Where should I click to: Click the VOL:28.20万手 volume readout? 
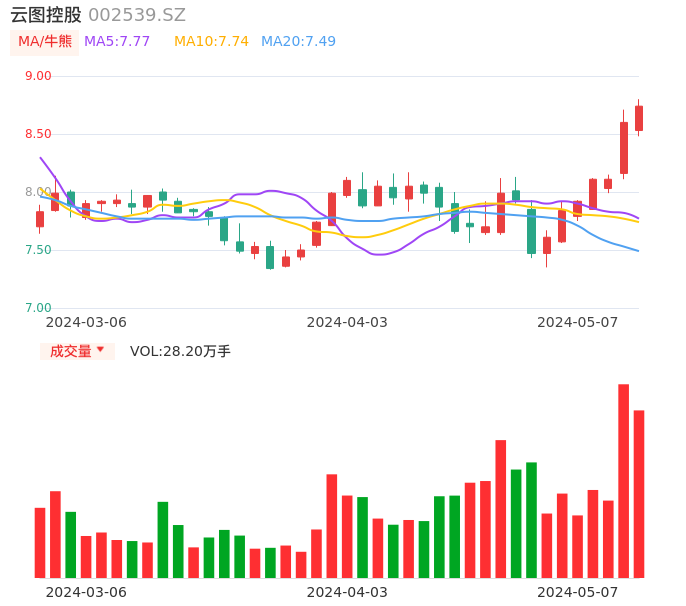(180, 351)
